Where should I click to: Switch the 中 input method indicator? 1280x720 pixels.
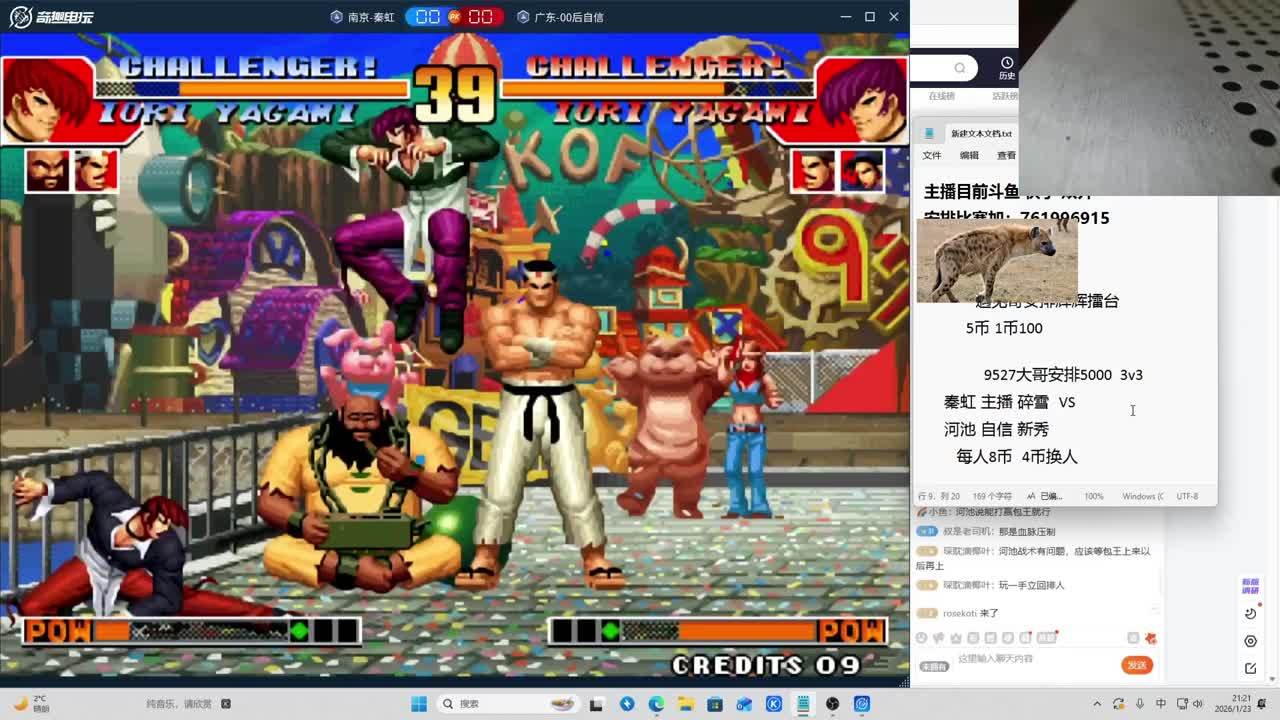1161,704
